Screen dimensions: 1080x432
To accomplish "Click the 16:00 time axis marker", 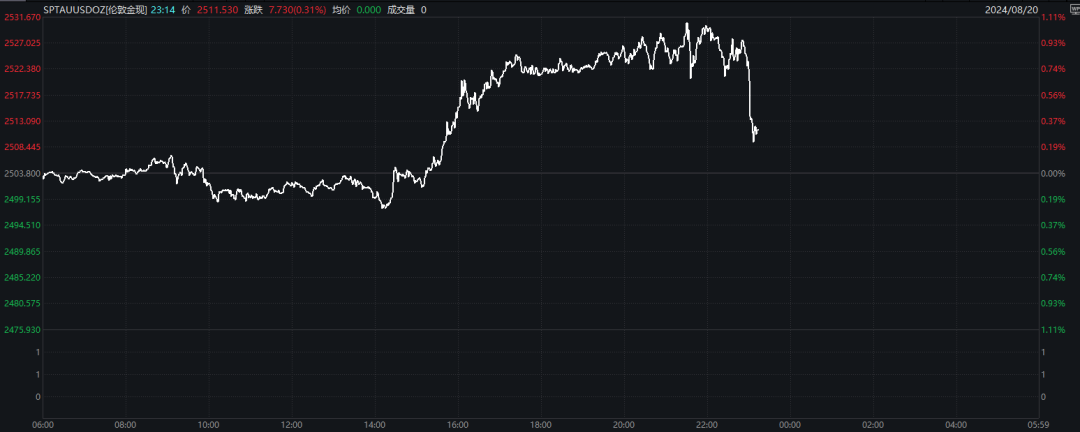I will [x=457, y=424].
